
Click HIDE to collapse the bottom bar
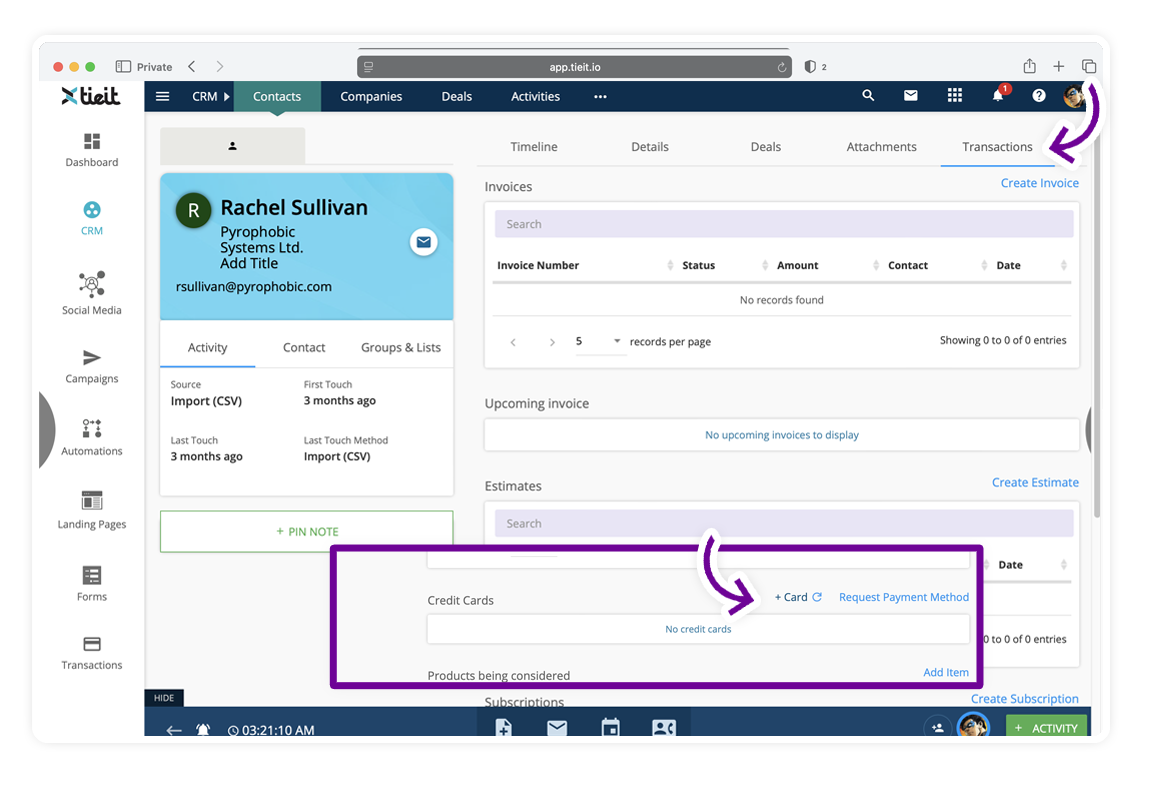(x=164, y=698)
